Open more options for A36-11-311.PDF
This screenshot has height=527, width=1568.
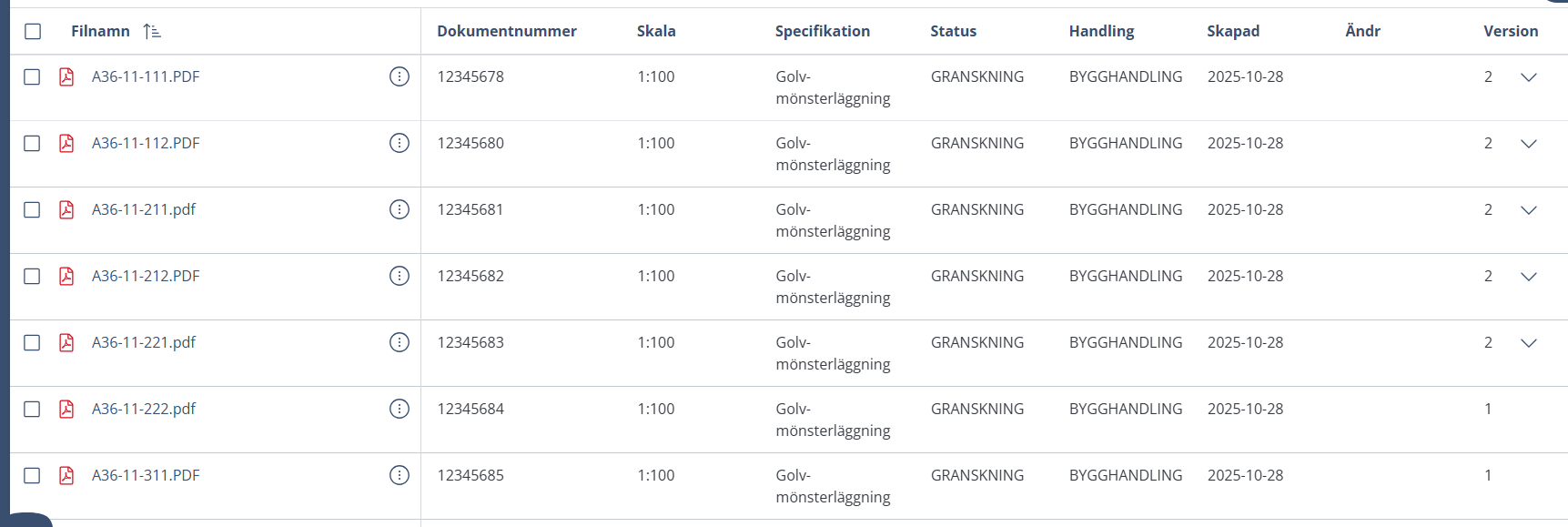tap(399, 475)
